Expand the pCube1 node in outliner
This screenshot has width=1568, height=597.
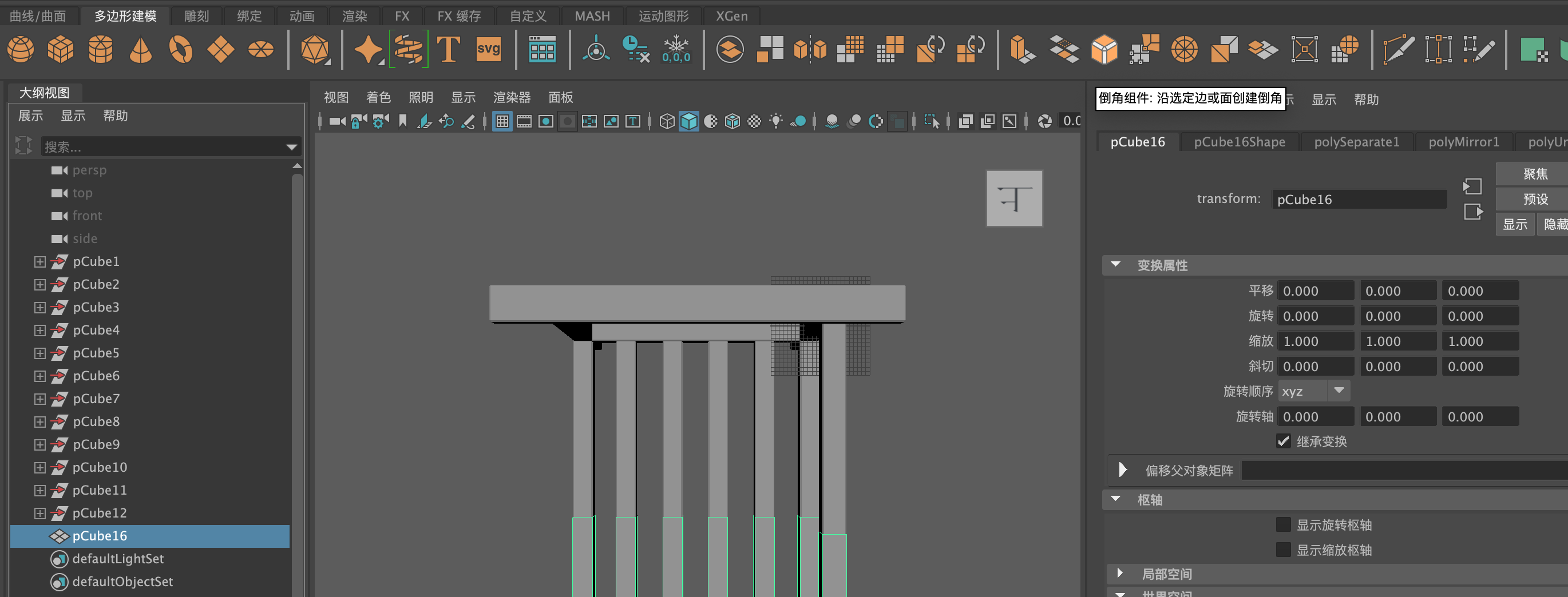39,261
